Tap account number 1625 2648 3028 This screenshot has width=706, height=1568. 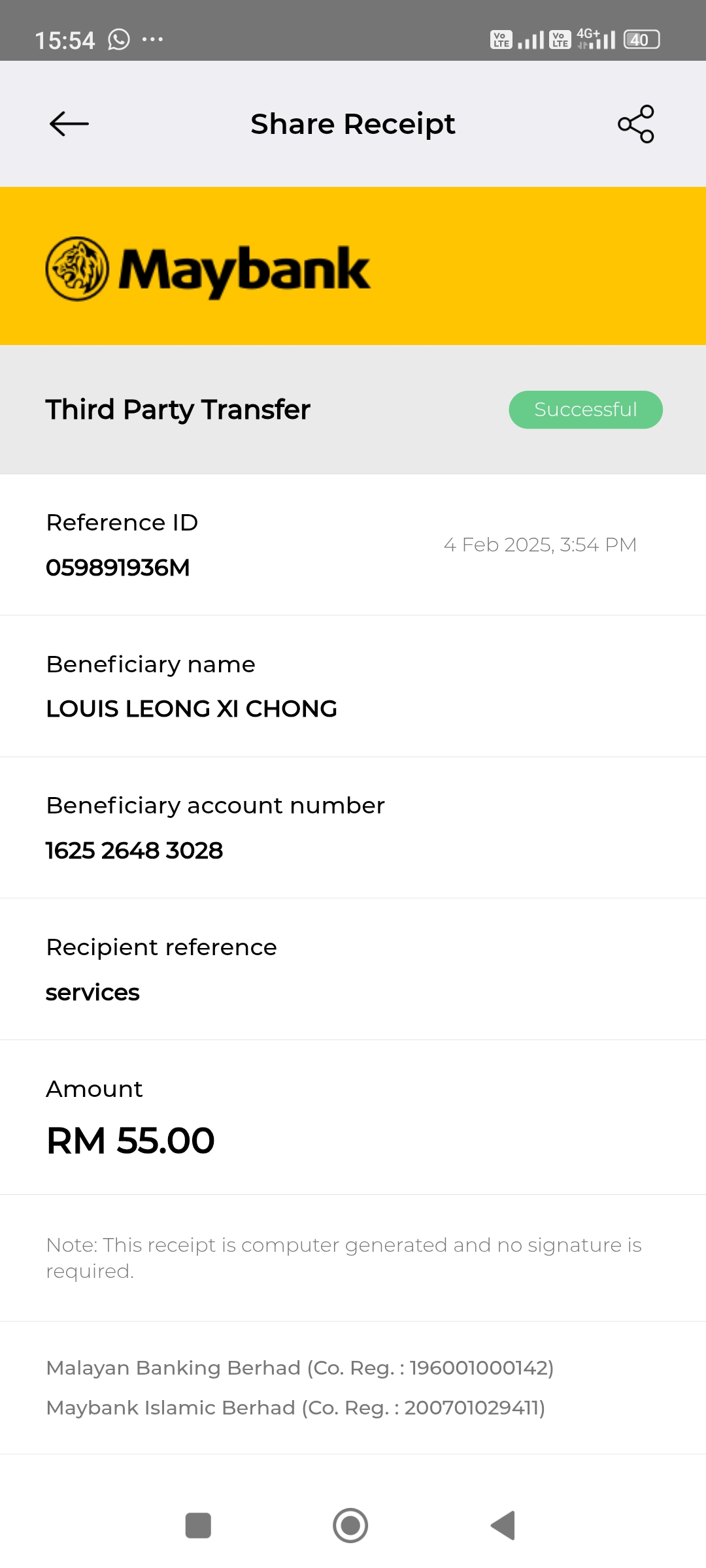[134, 851]
